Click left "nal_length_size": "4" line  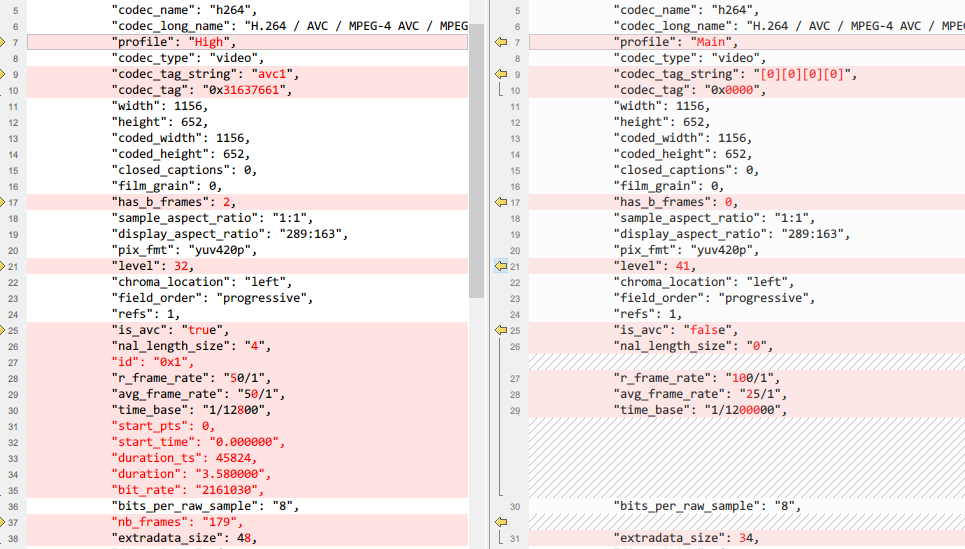pos(247,346)
